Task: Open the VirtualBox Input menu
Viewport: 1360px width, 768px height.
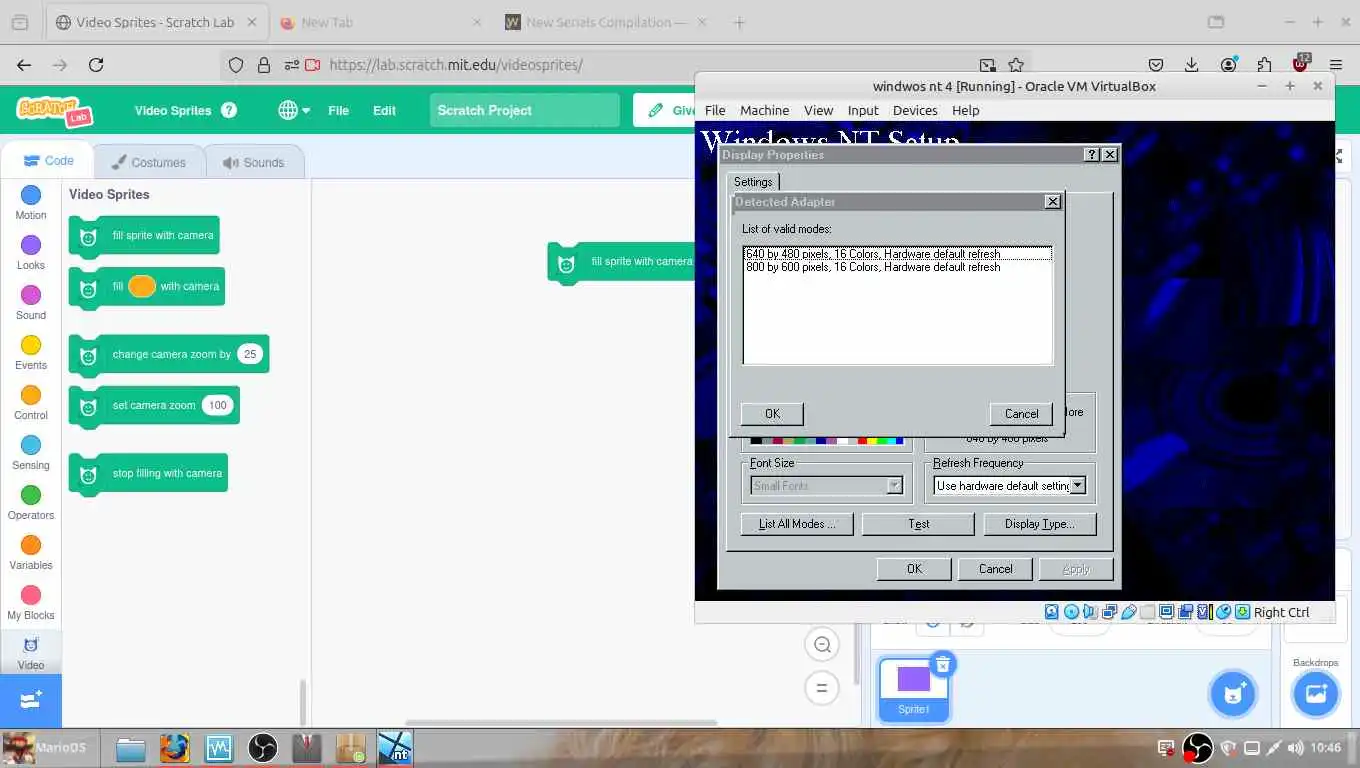Action: [863, 110]
